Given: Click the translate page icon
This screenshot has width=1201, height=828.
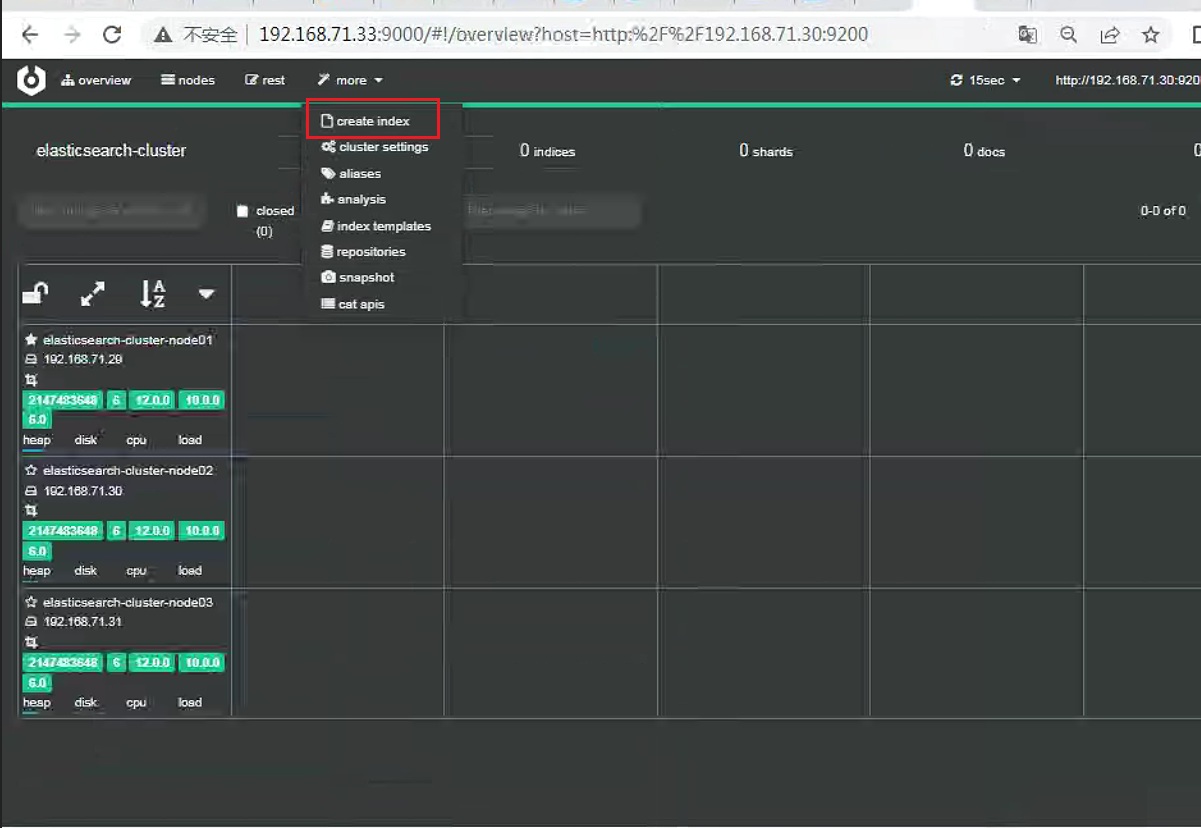Looking at the screenshot, I should [x=1028, y=35].
